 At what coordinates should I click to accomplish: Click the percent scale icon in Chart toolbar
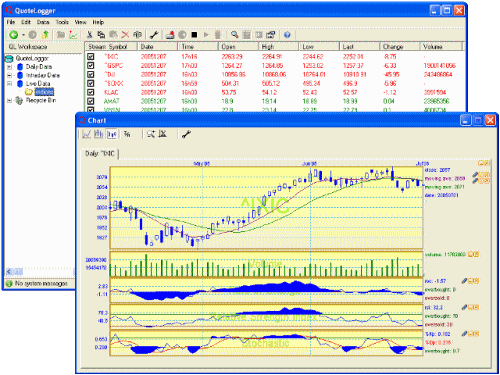coord(127,134)
